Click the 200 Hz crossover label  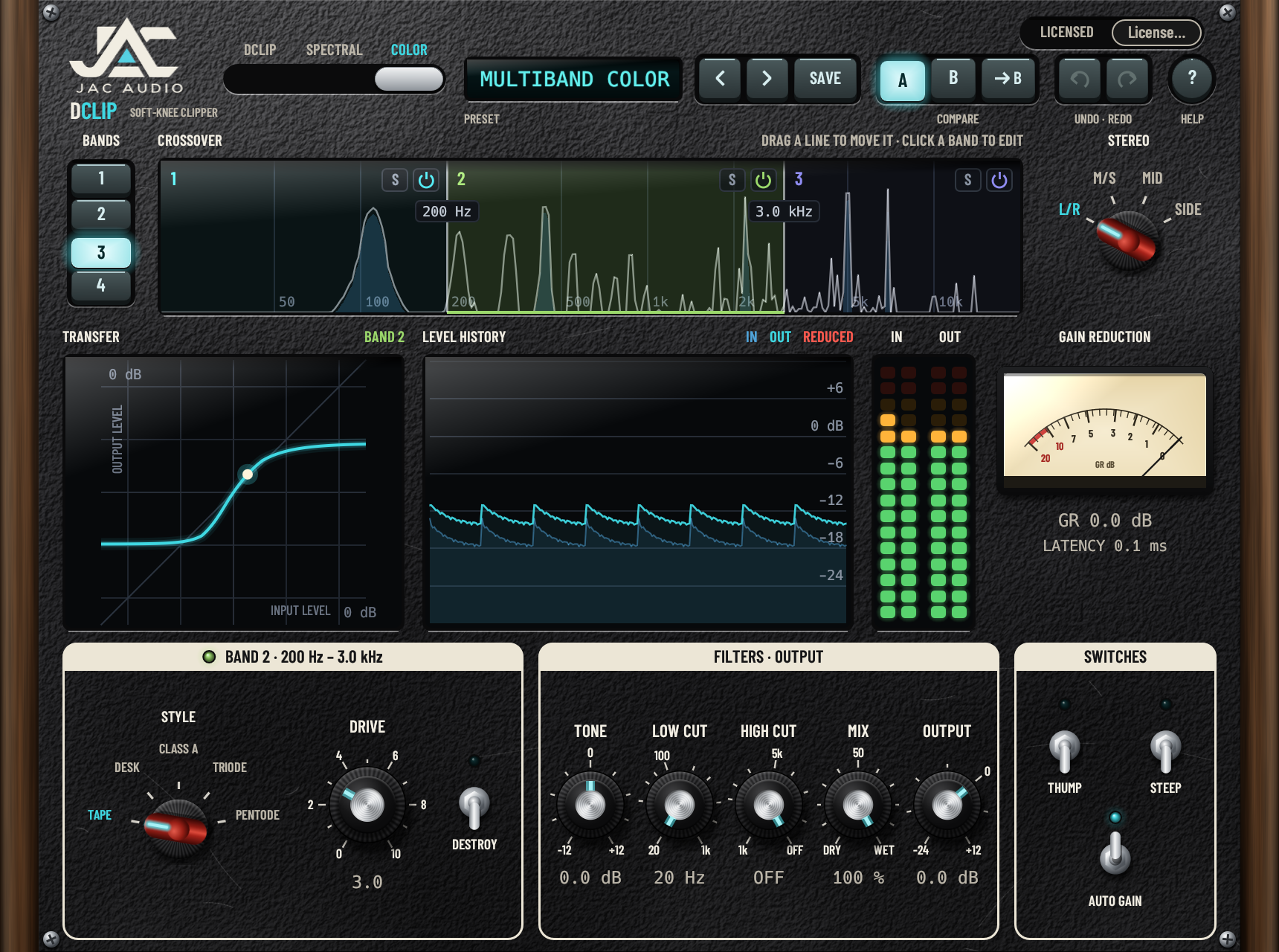pos(446,211)
